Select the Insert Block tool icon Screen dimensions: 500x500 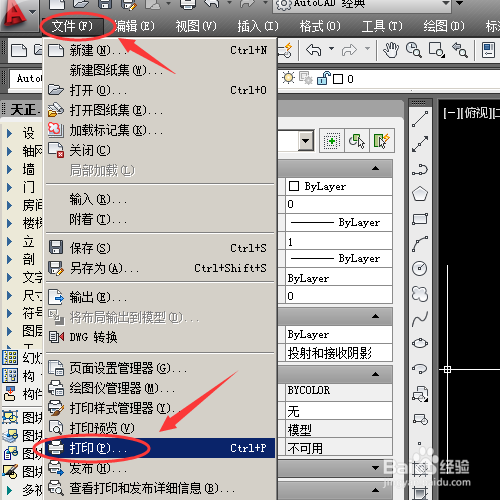point(420,393)
